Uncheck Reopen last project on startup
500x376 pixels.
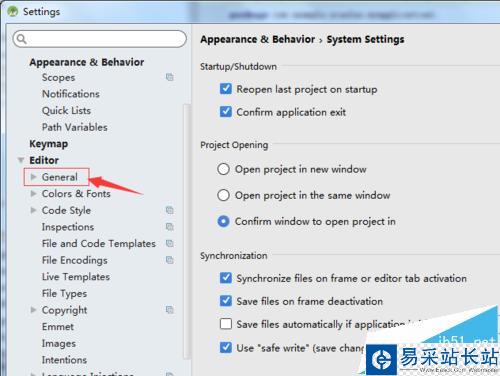(x=226, y=89)
